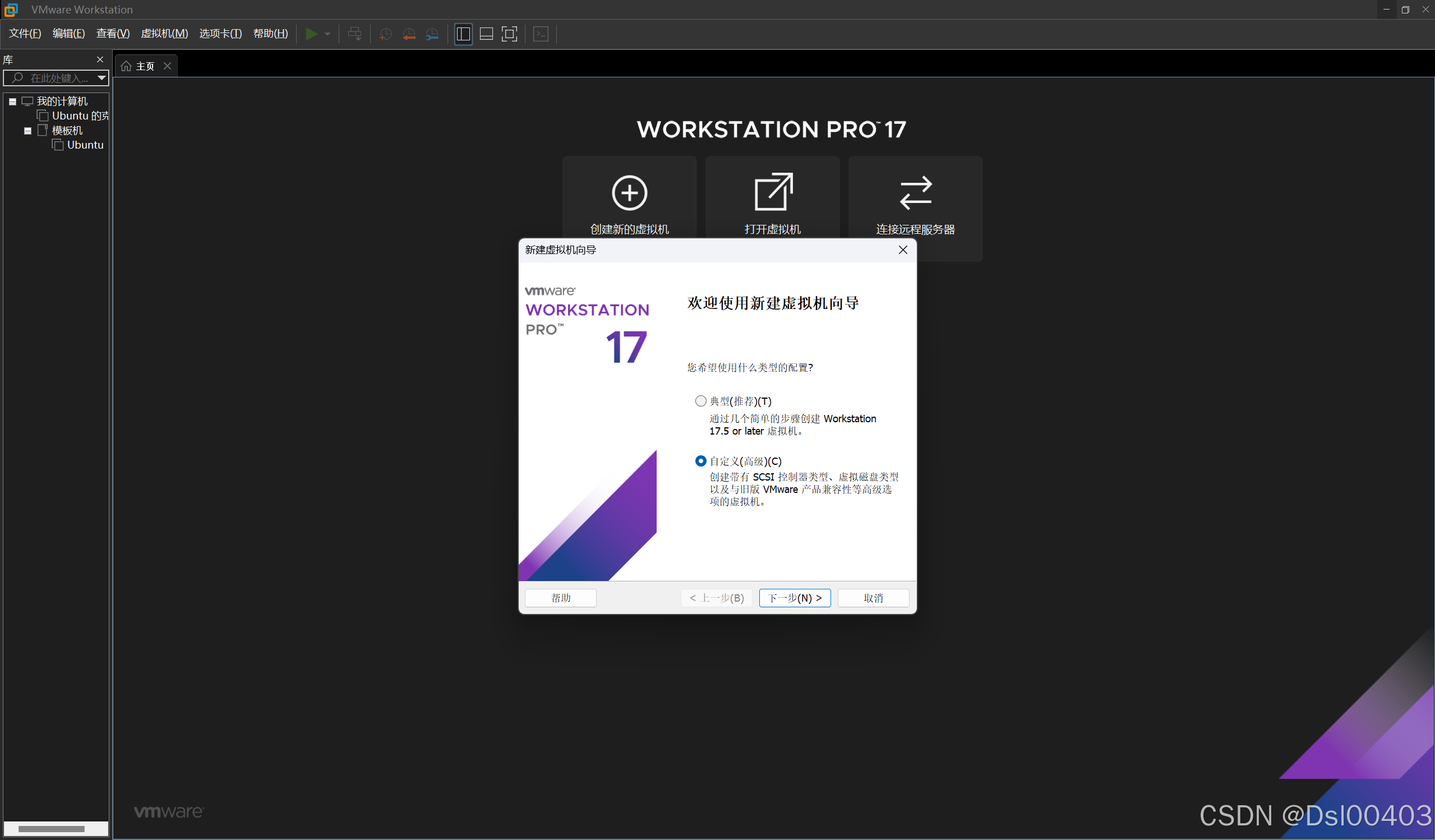Open the Snapshot Manager toolbar icon
The width and height of the screenshot is (1435, 840).
(x=432, y=34)
